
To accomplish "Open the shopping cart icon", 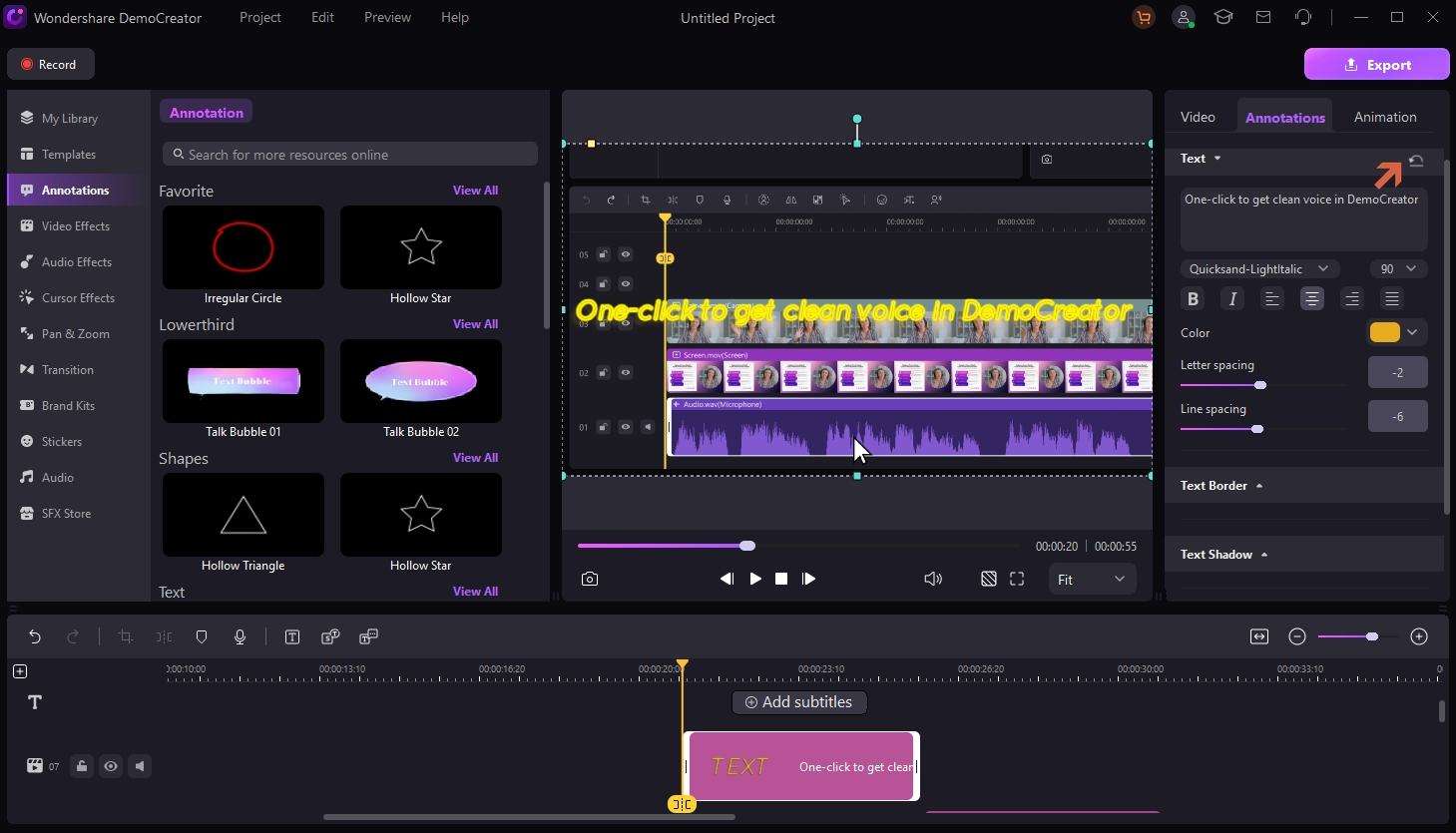I will click(1144, 17).
